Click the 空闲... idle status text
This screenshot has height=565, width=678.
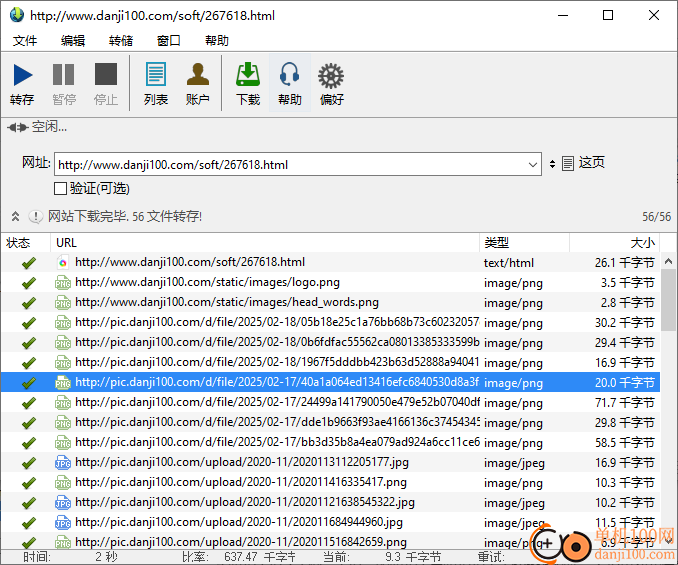click(49, 127)
